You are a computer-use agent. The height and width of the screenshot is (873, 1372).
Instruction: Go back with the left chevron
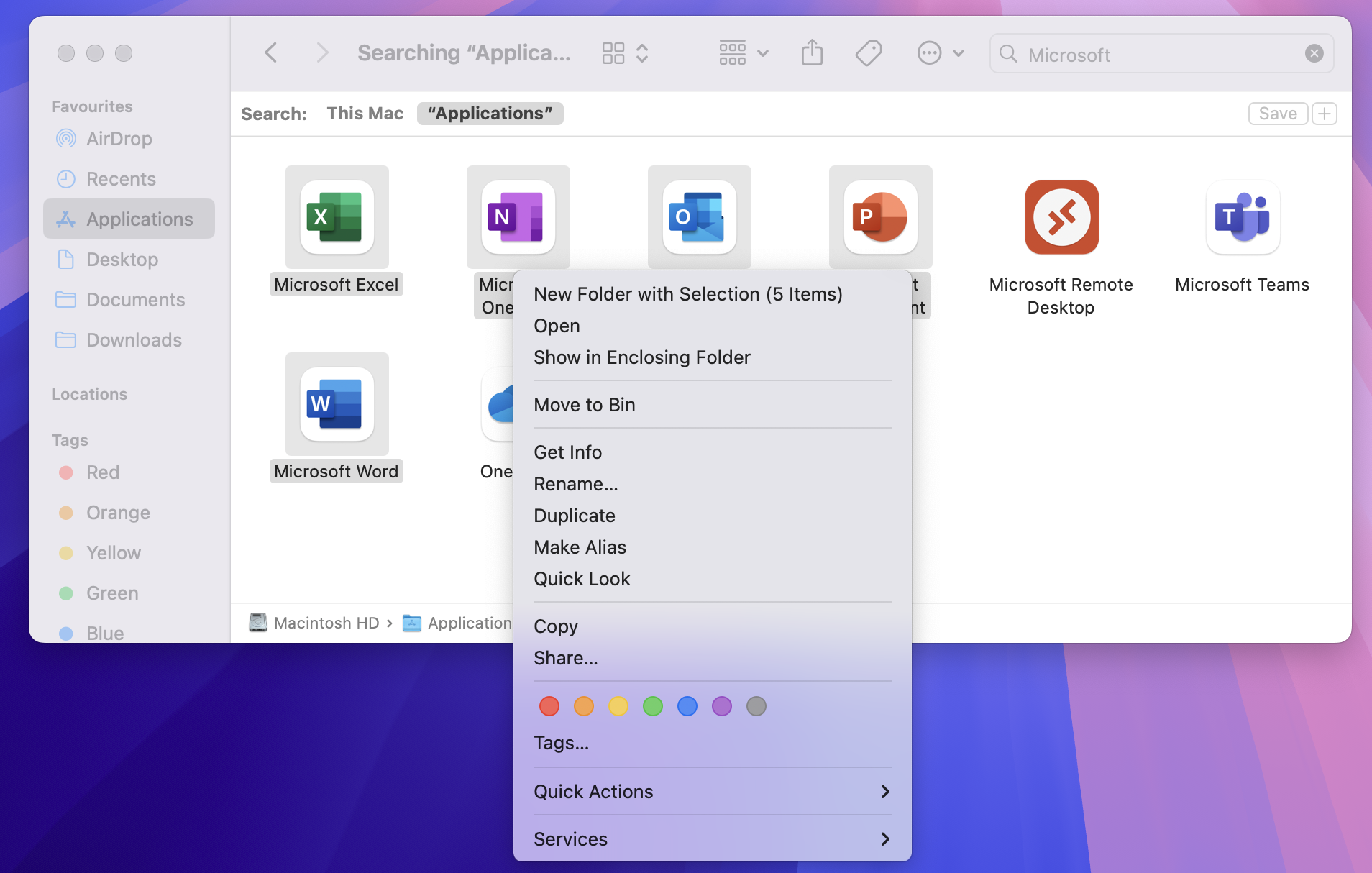pyautogui.click(x=270, y=53)
